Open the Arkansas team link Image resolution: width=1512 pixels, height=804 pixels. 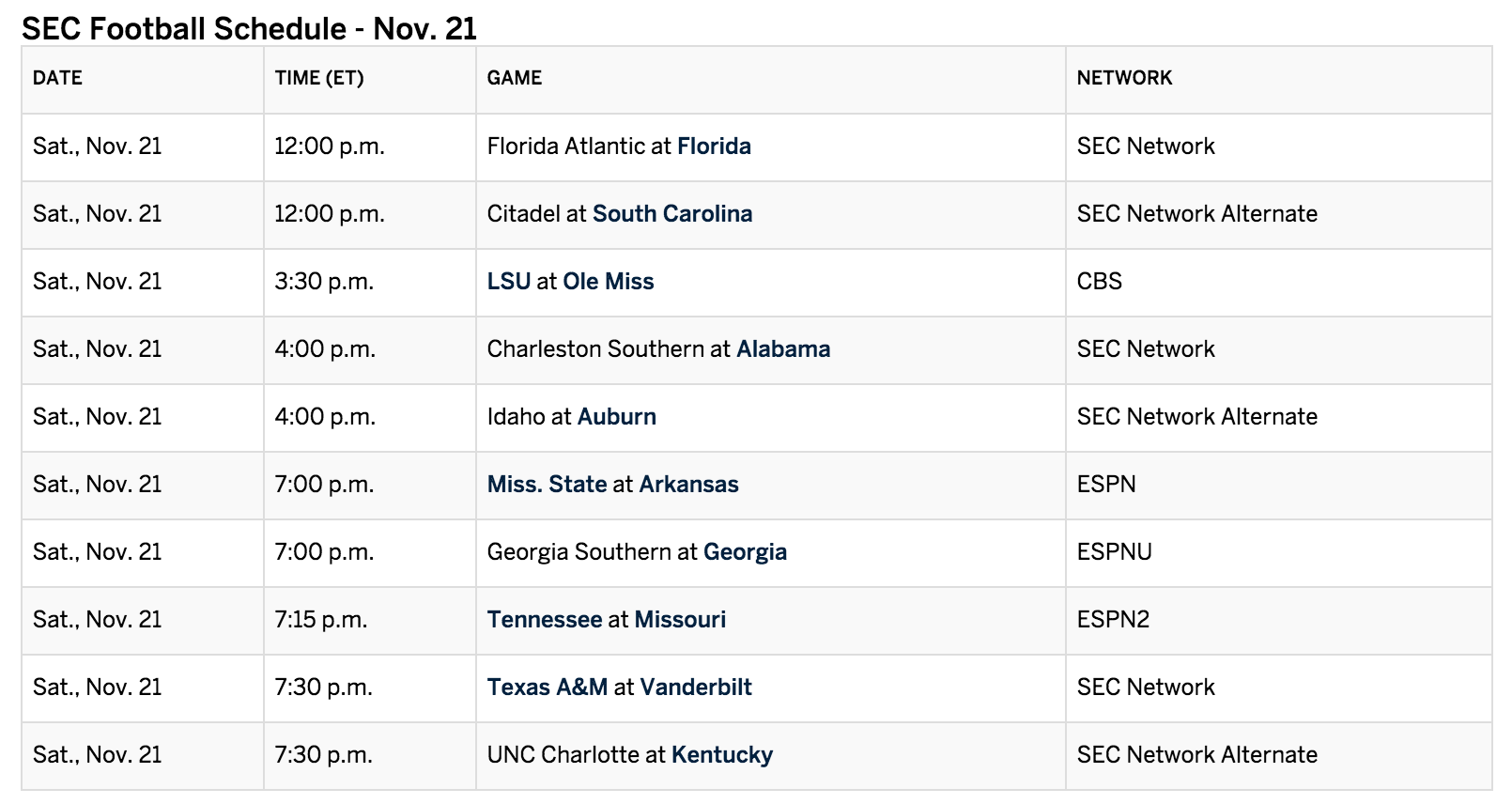689,485
